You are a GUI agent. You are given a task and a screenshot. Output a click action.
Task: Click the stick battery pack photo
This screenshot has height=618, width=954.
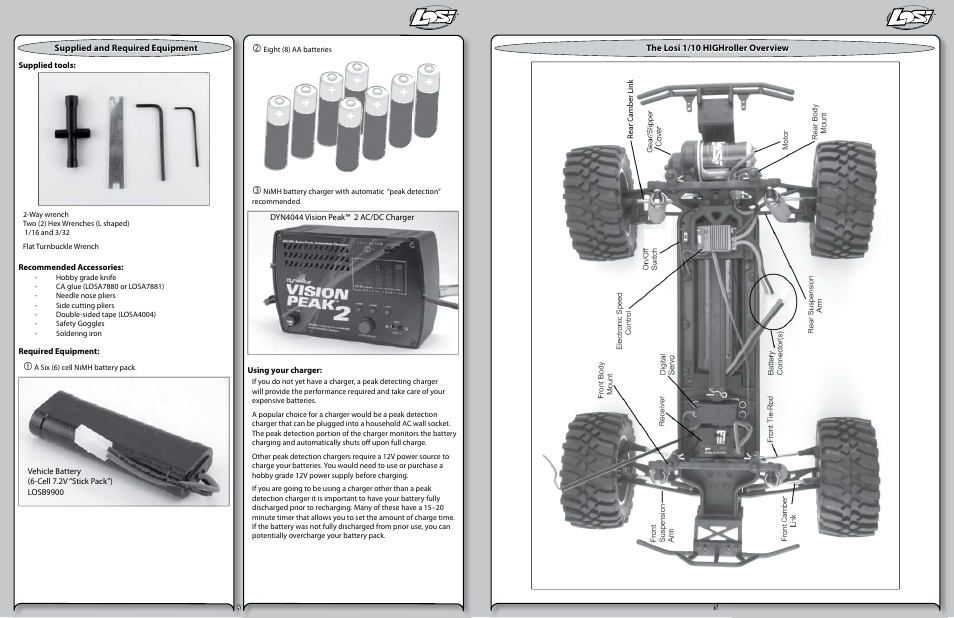click(124, 441)
